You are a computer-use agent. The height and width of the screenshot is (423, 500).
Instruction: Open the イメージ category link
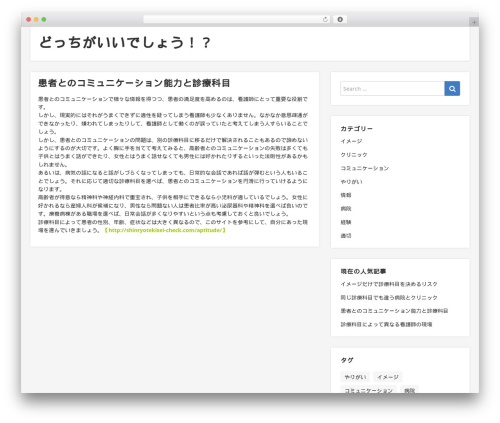351,141
